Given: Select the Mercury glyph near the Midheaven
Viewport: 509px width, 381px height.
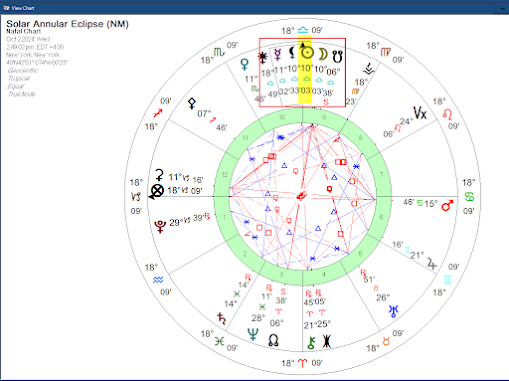Looking at the screenshot, I should point(277,54).
